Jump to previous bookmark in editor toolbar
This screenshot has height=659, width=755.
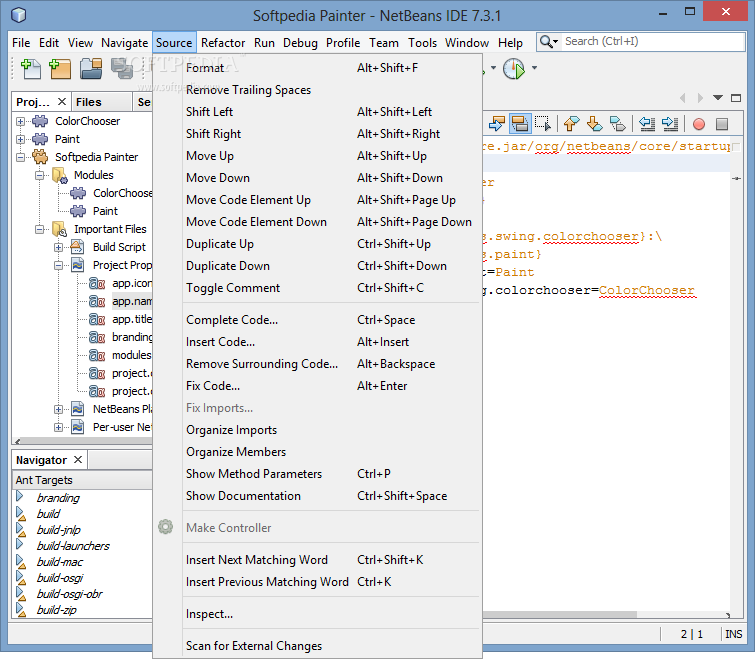pyautogui.click(x=571, y=124)
